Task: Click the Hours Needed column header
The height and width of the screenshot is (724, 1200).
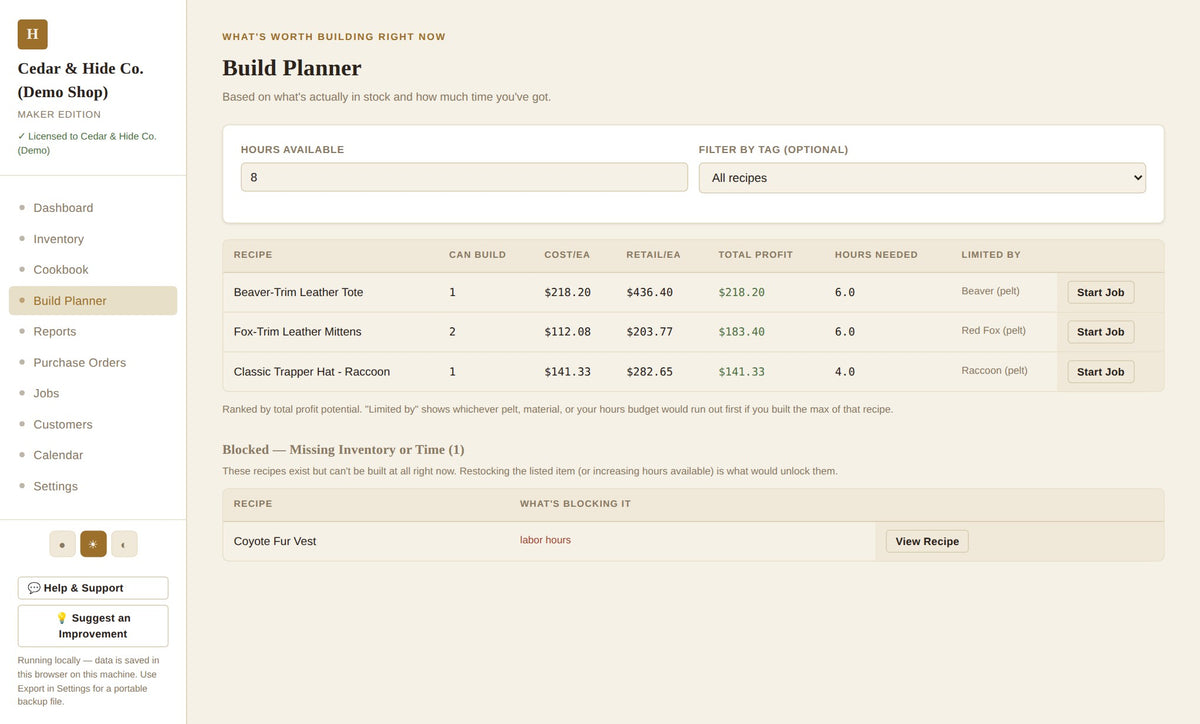Action: (876, 255)
